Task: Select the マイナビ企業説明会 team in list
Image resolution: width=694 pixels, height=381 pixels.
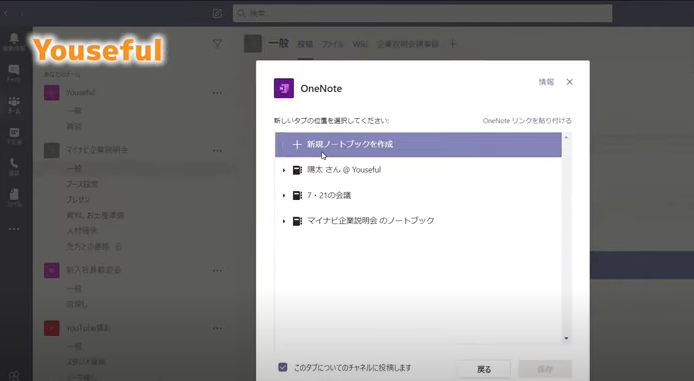Action: pyautogui.click(x=97, y=150)
